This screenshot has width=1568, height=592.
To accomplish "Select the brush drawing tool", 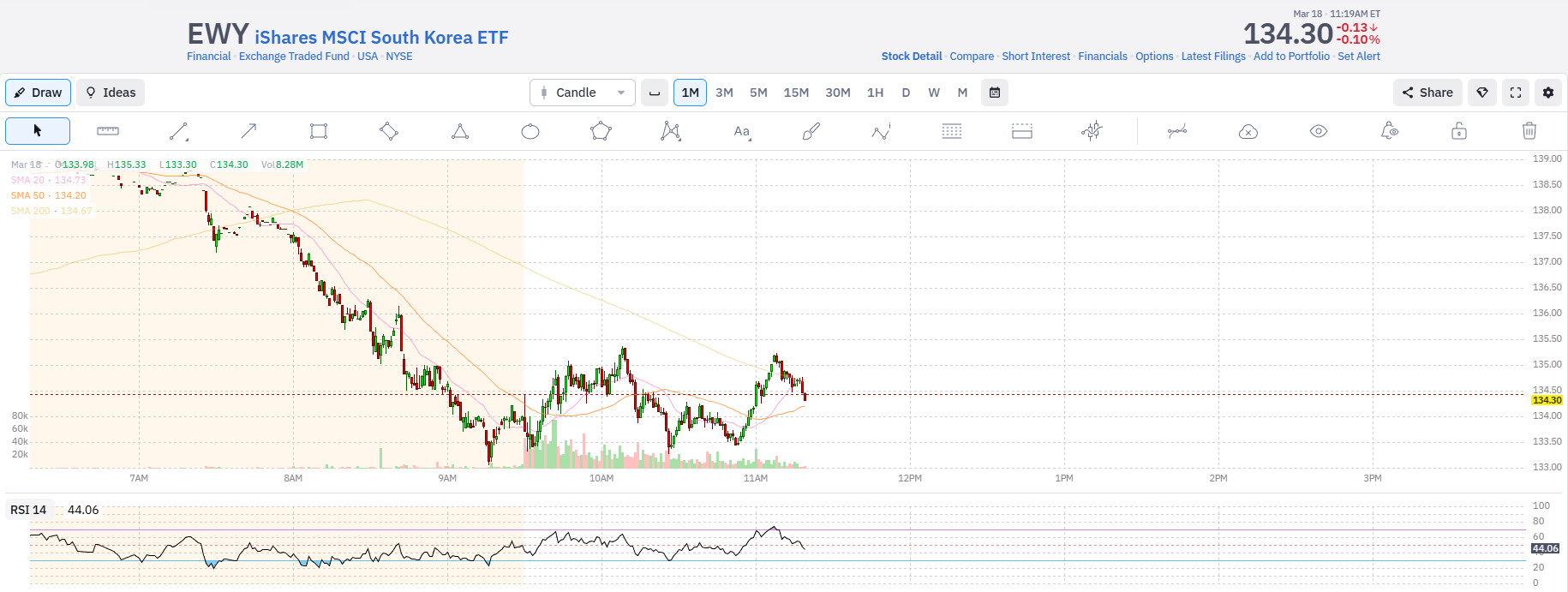I will [x=811, y=131].
